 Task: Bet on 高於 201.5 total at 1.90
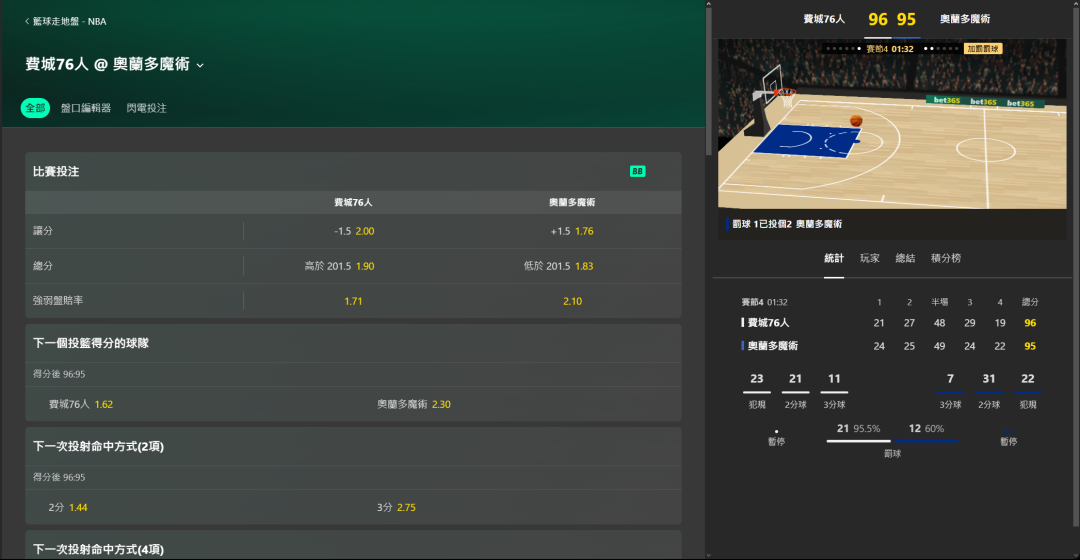point(339,266)
